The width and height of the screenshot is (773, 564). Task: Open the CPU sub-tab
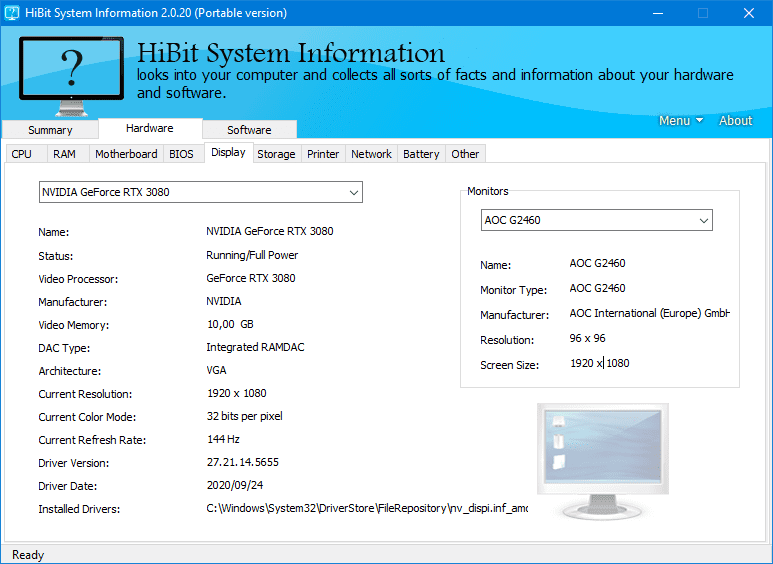(x=22, y=154)
